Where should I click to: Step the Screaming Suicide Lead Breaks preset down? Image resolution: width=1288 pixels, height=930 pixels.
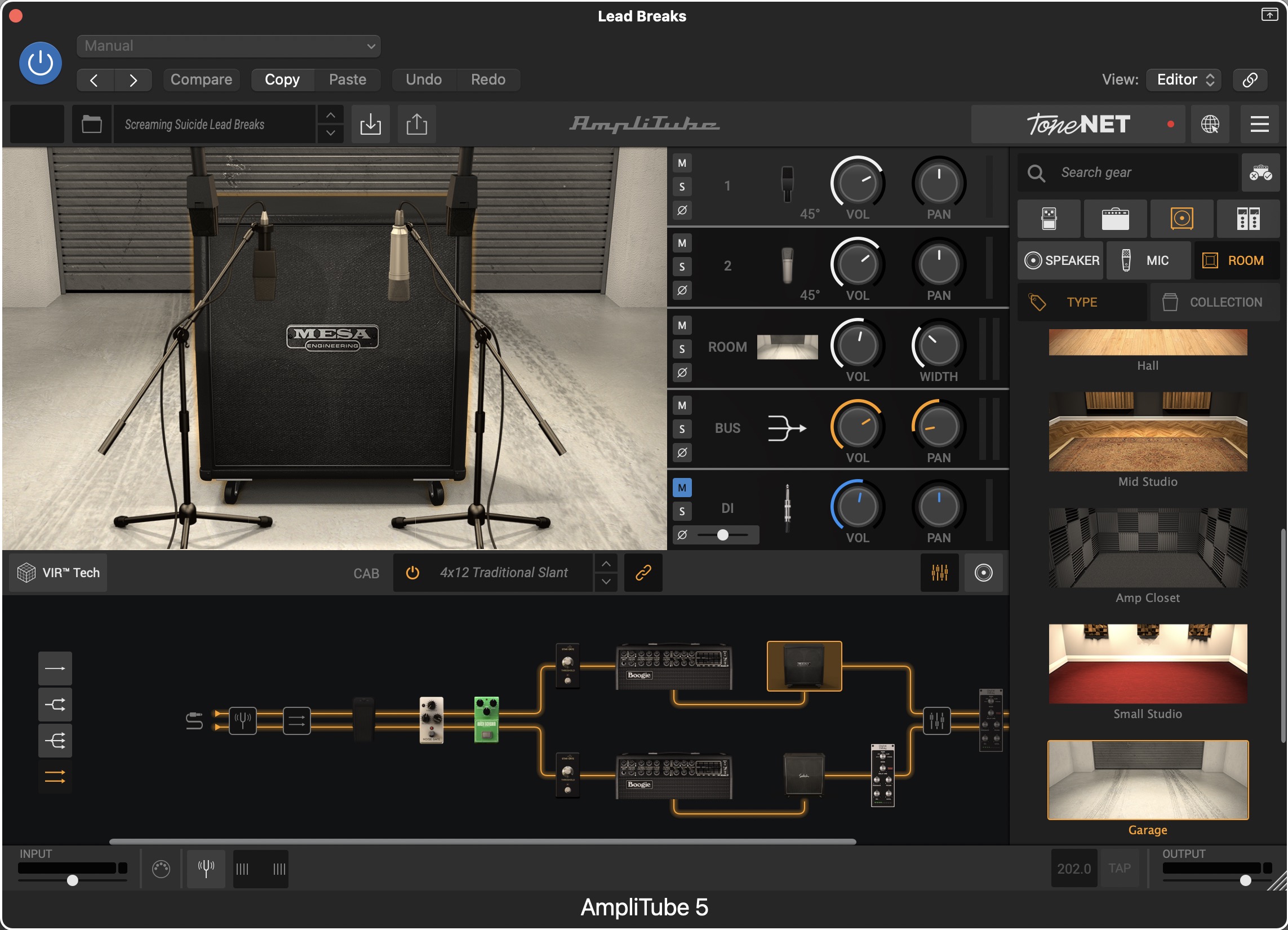click(331, 133)
